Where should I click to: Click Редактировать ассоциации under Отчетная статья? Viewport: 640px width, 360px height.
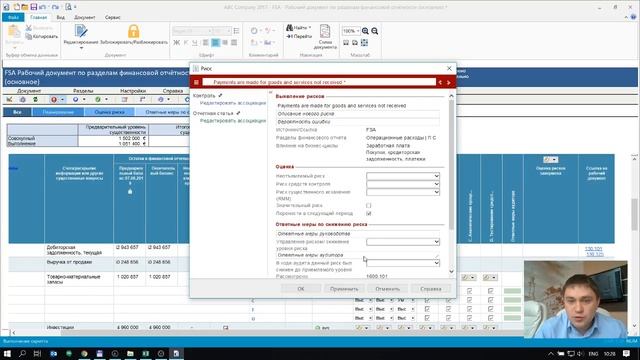click(x=233, y=121)
